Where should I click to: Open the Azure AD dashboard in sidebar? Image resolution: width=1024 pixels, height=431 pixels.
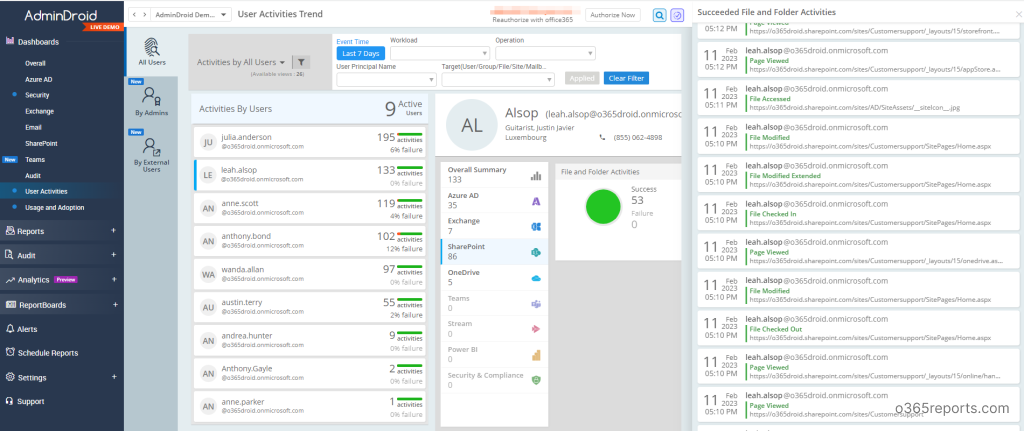tap(39, 79)
